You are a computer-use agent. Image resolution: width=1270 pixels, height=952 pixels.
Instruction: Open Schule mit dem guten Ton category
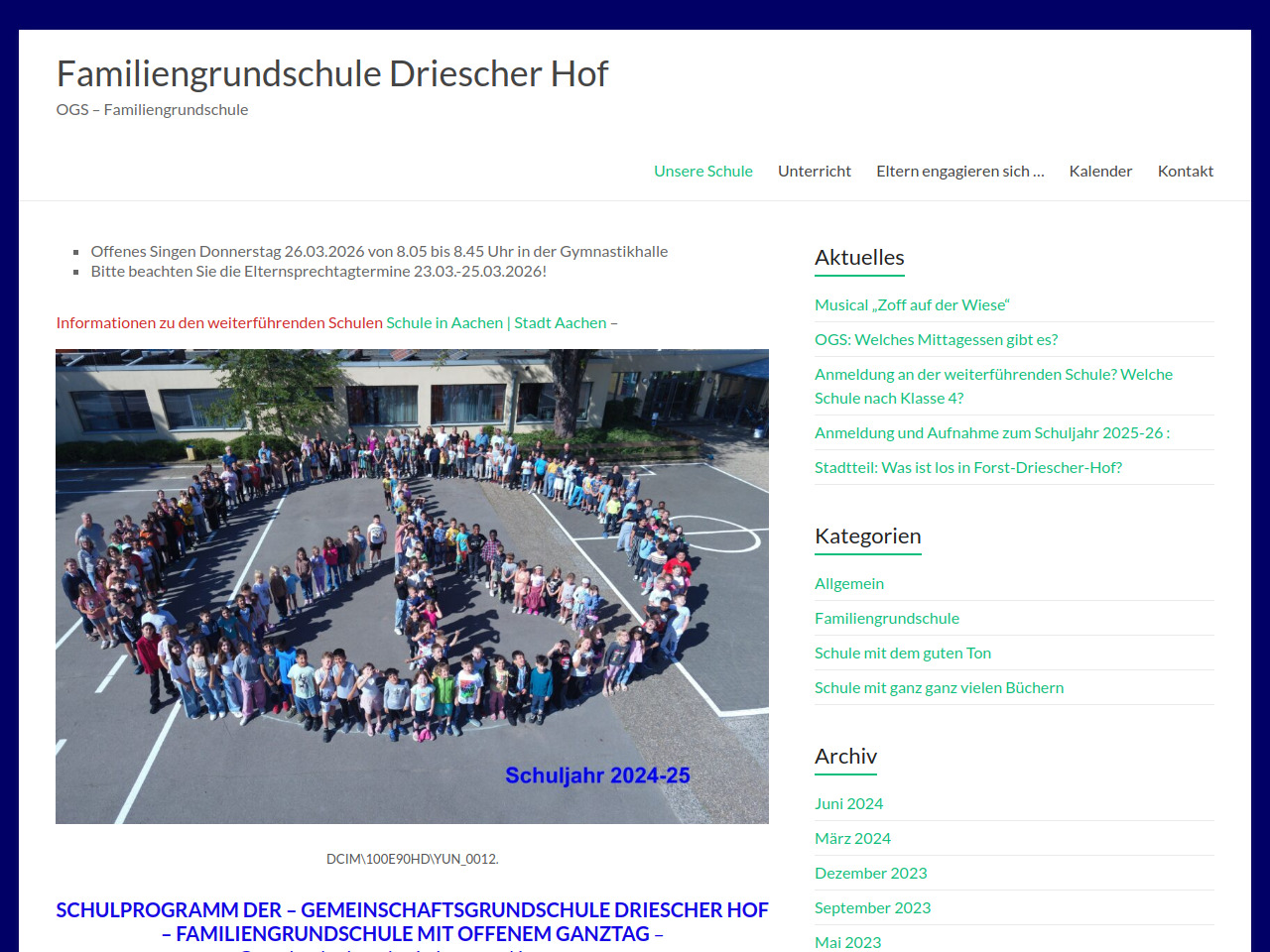(x=902, y=653)
